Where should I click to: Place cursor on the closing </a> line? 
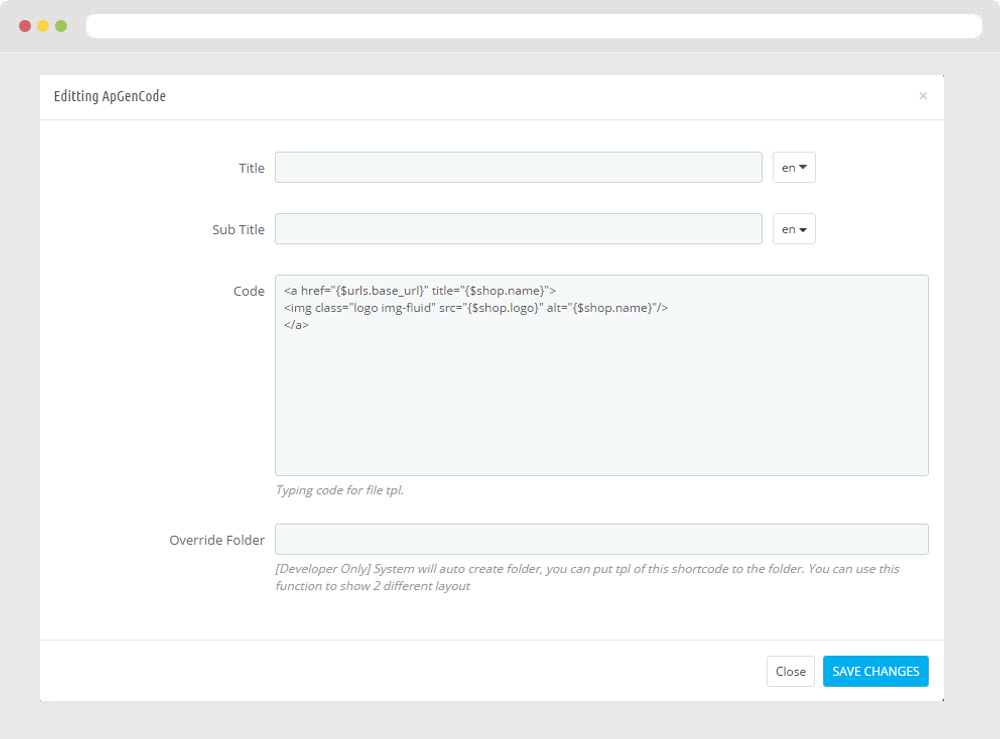click(296, 325)
